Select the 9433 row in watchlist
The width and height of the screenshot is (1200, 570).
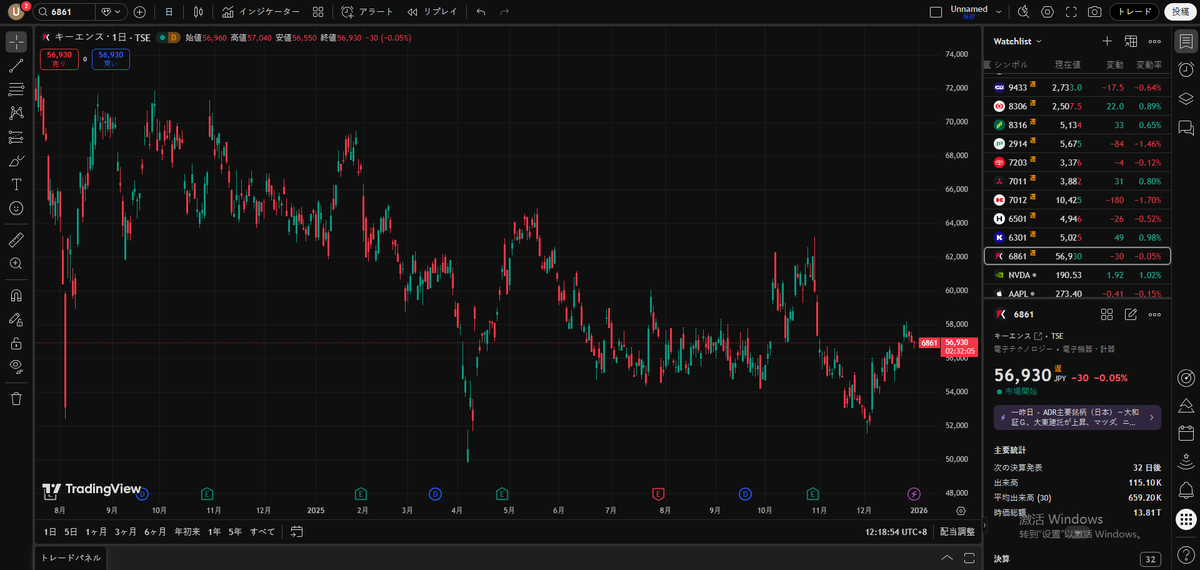(1076, 87)
